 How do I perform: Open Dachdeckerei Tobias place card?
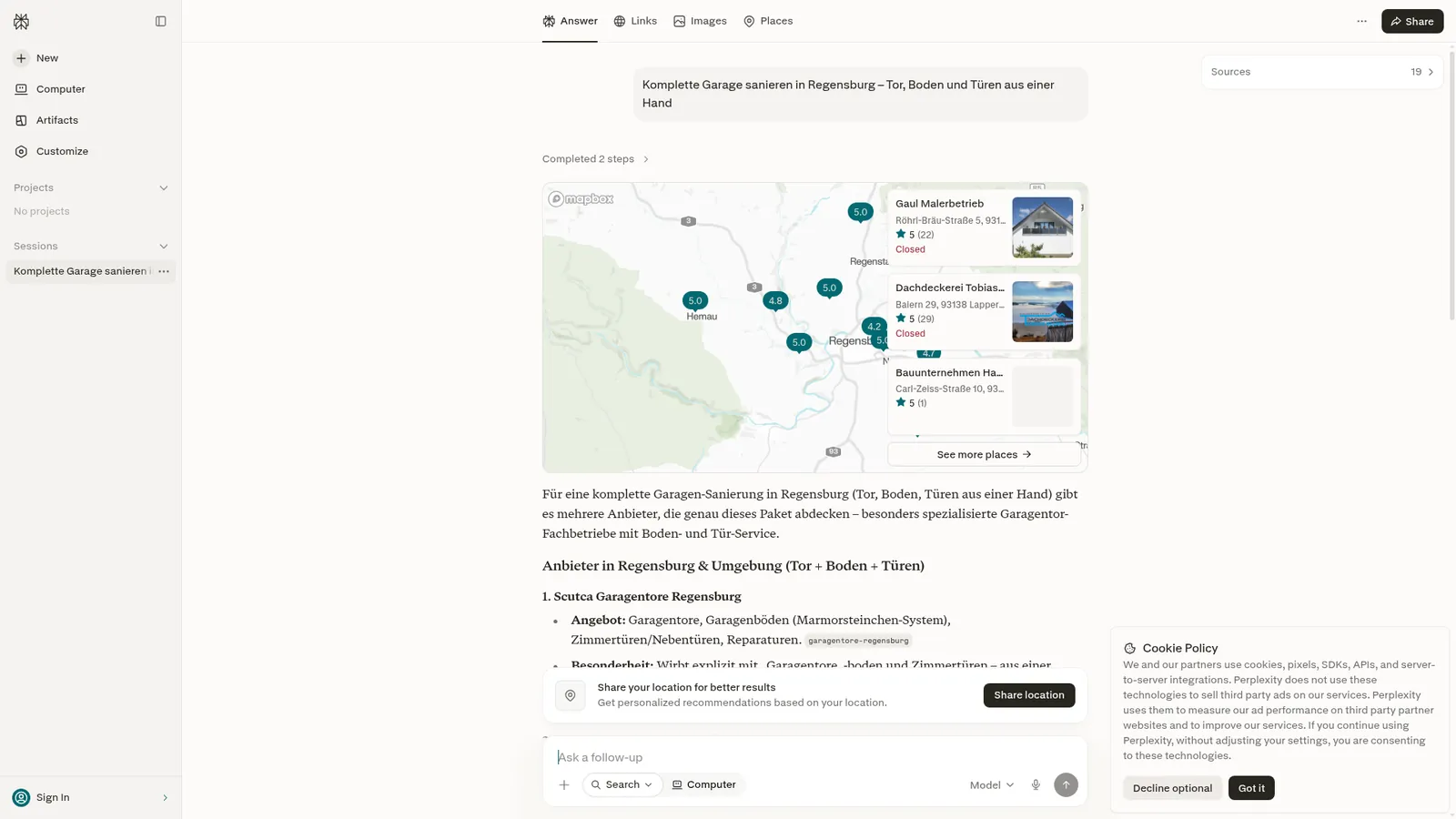[x=984, y=311]
